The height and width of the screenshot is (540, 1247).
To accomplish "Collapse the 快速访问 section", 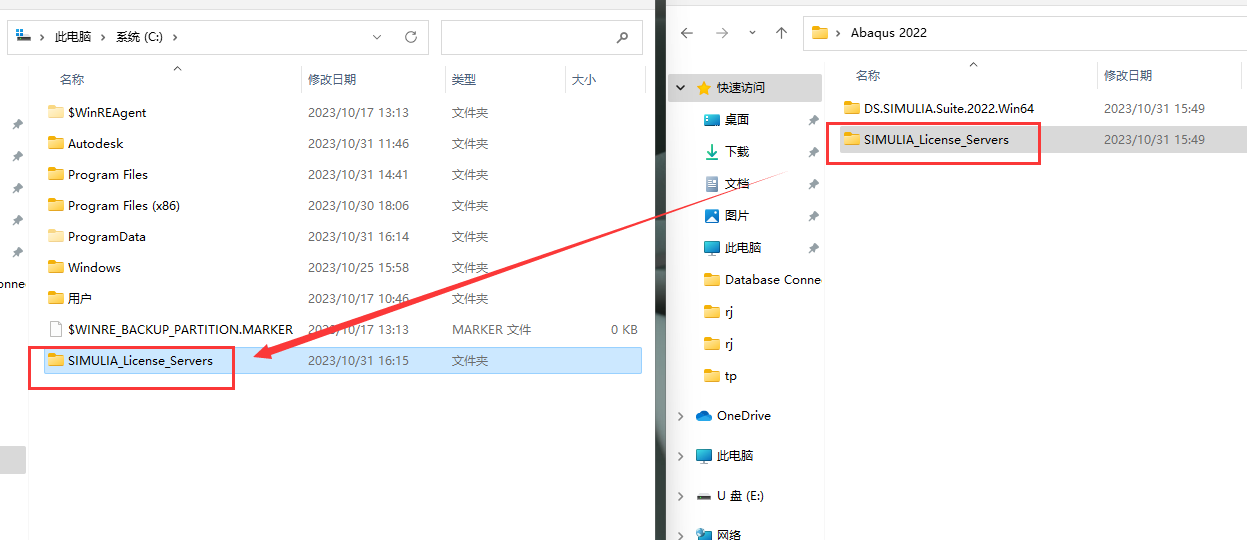I will point(681,88).
